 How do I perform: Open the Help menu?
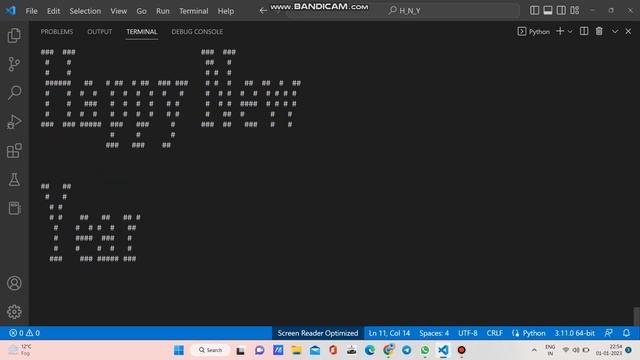[x=225, y=11]
